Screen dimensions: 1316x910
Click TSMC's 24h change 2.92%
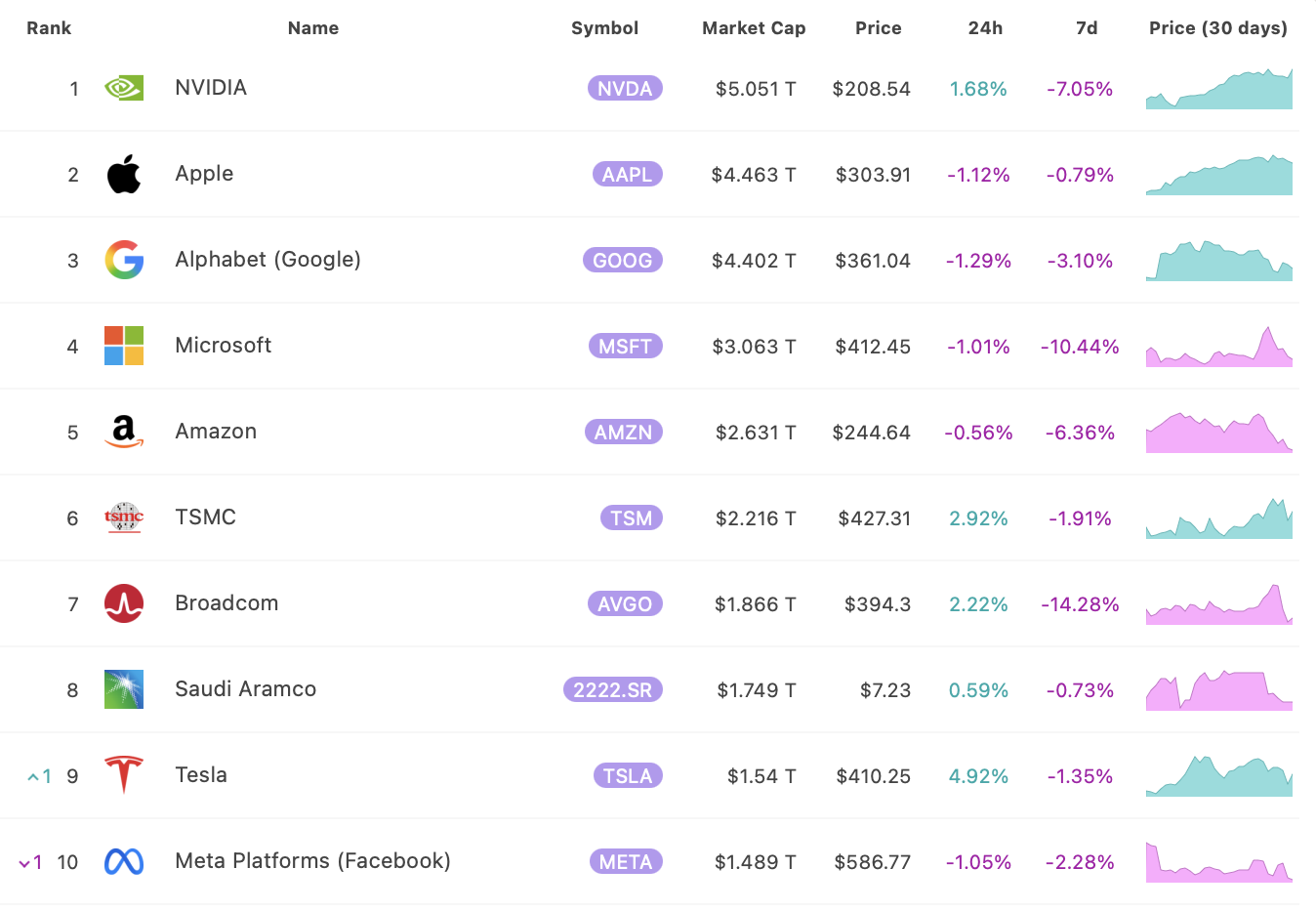[x=978, y=518]
